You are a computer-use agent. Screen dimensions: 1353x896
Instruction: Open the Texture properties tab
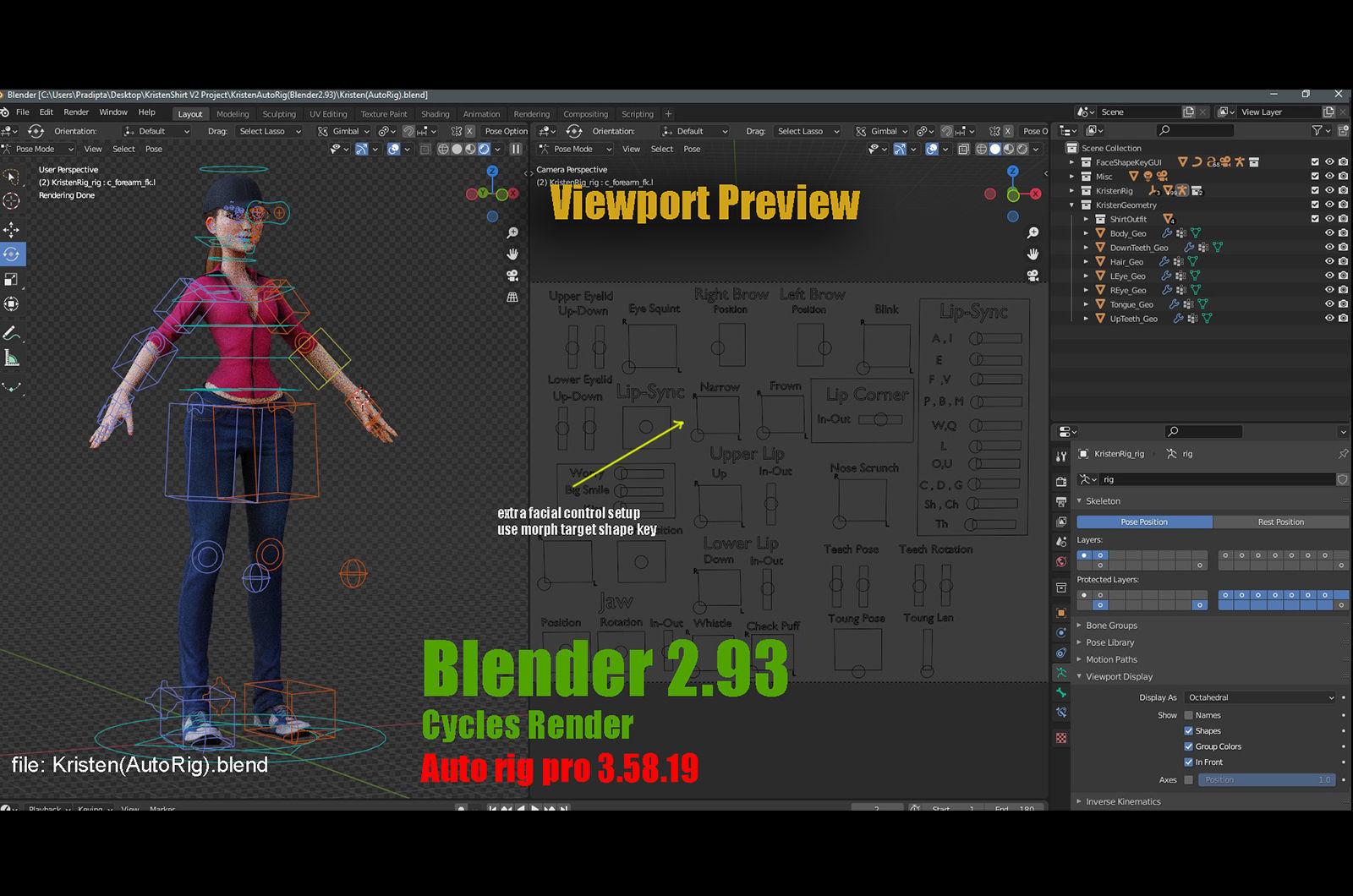click(x=1061, y=738)
